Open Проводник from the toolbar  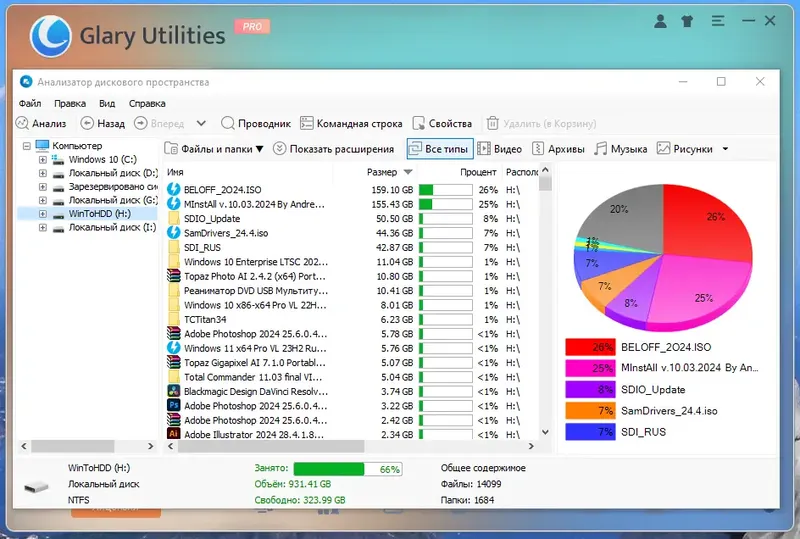(x=256, y=124)
